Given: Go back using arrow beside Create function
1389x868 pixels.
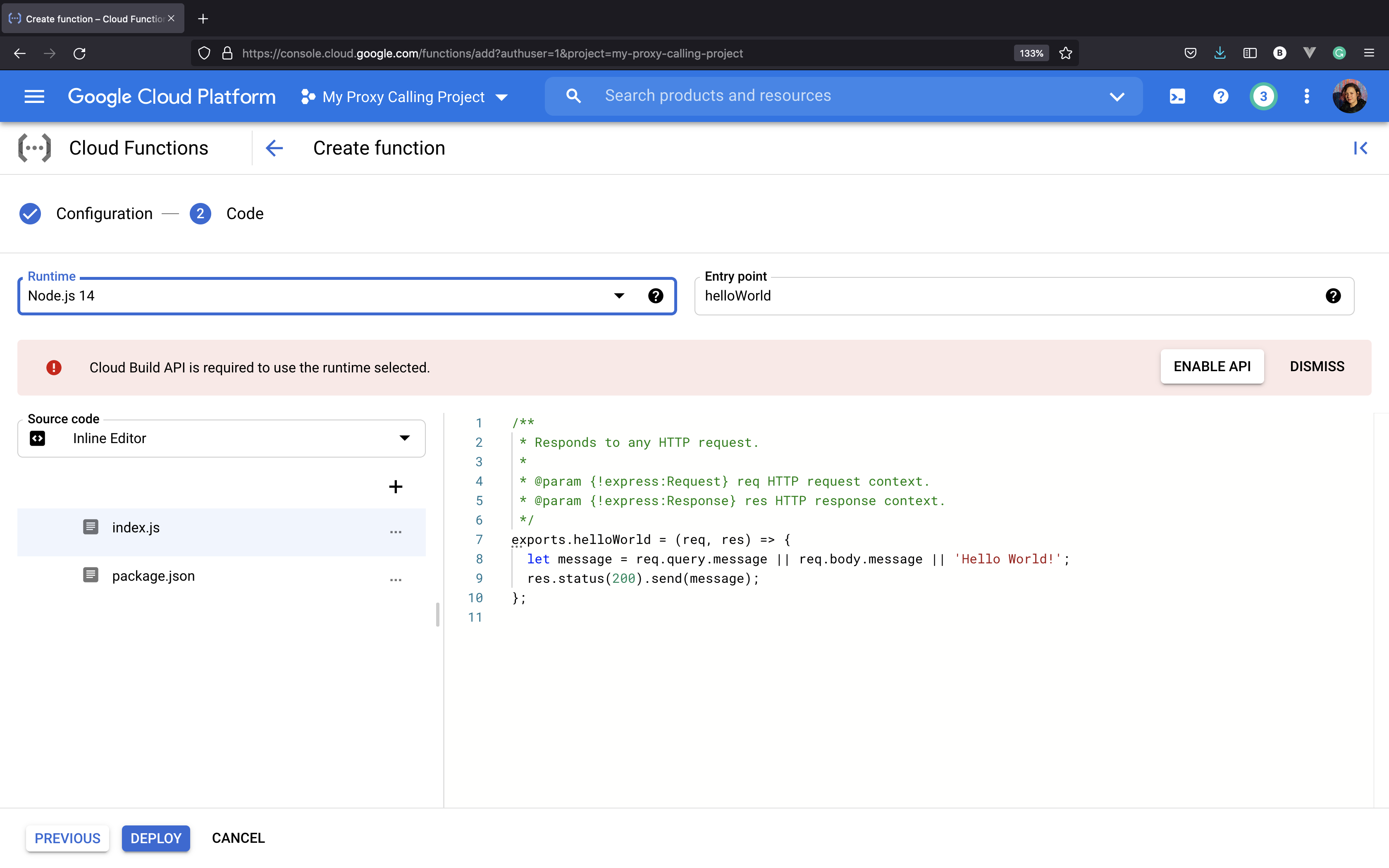Looking at the screenshot, I should point(274,148).
